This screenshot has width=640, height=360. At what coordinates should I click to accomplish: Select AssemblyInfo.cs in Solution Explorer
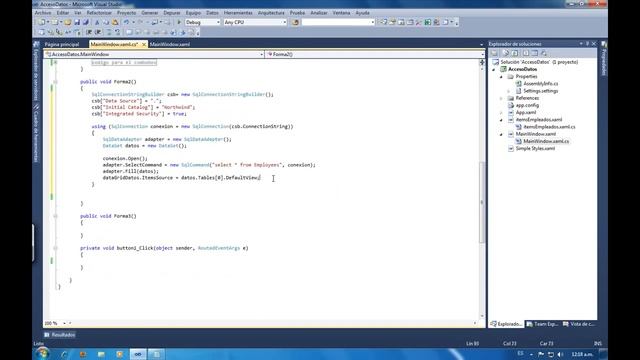[x=540, y=84]
